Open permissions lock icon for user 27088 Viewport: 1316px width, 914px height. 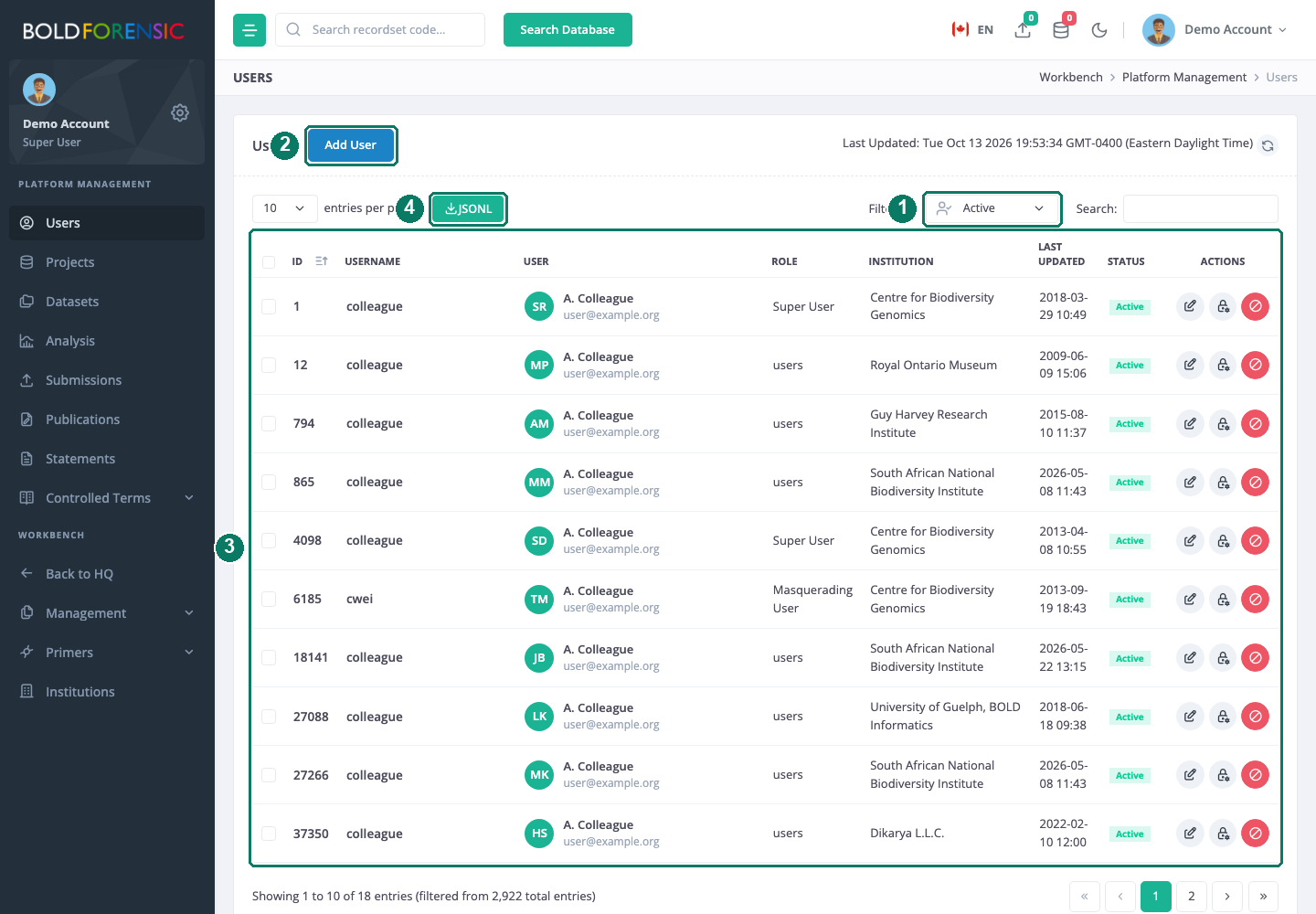(x=1223, y=717)
